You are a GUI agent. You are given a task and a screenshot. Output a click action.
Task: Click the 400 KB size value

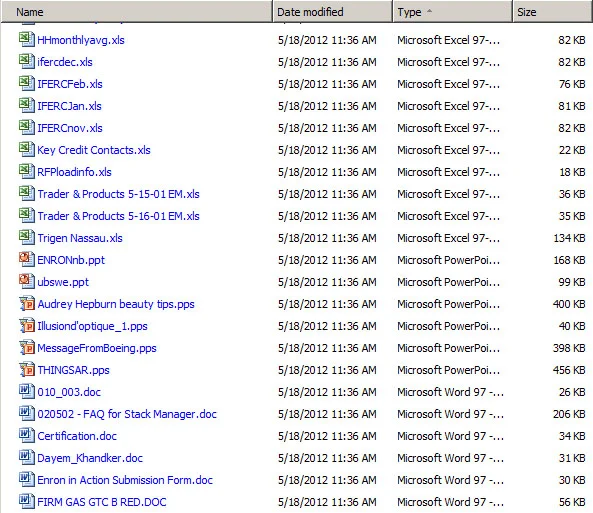[x=569, y=304]
